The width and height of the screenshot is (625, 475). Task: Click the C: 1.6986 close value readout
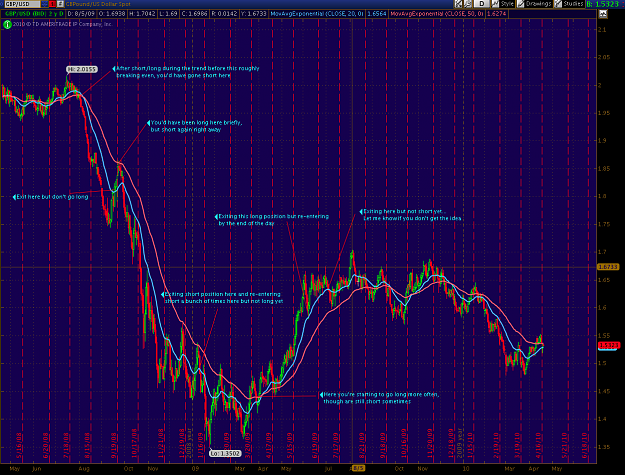pos(195,14)
